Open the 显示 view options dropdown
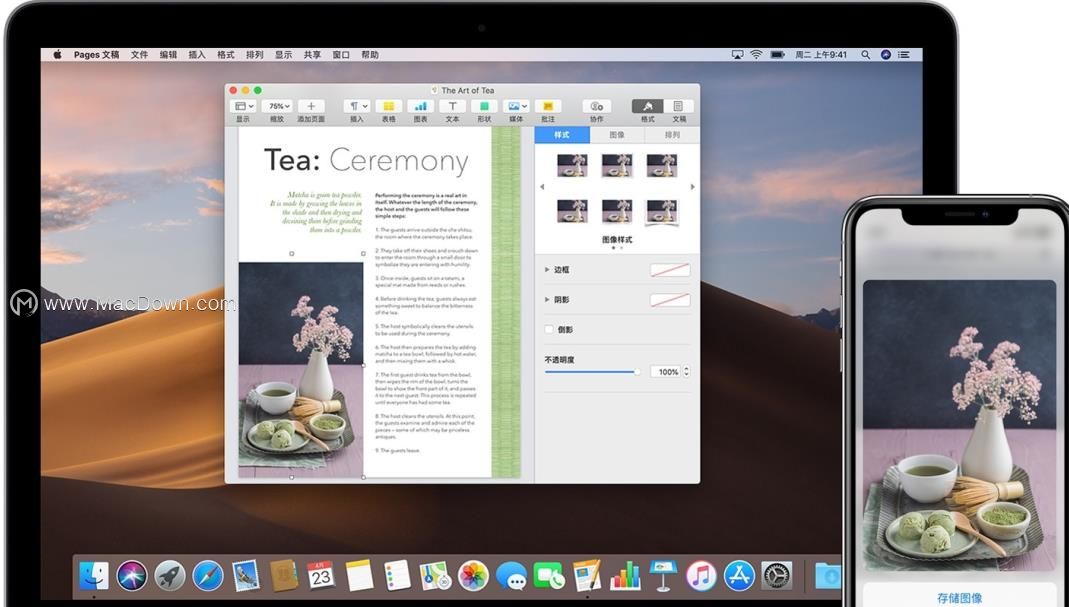The height and width of the screenshot is (607, 1069). click(243, 106)
